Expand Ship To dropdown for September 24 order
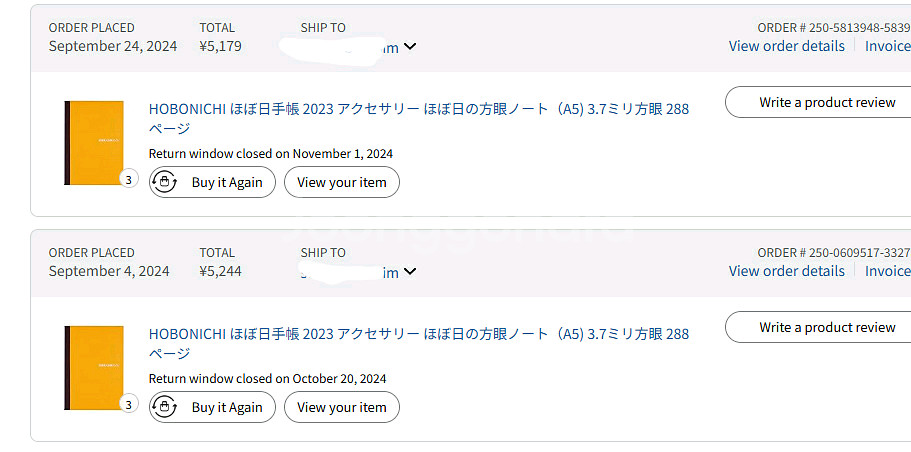911x452 pixels. (x=410, y=46)
